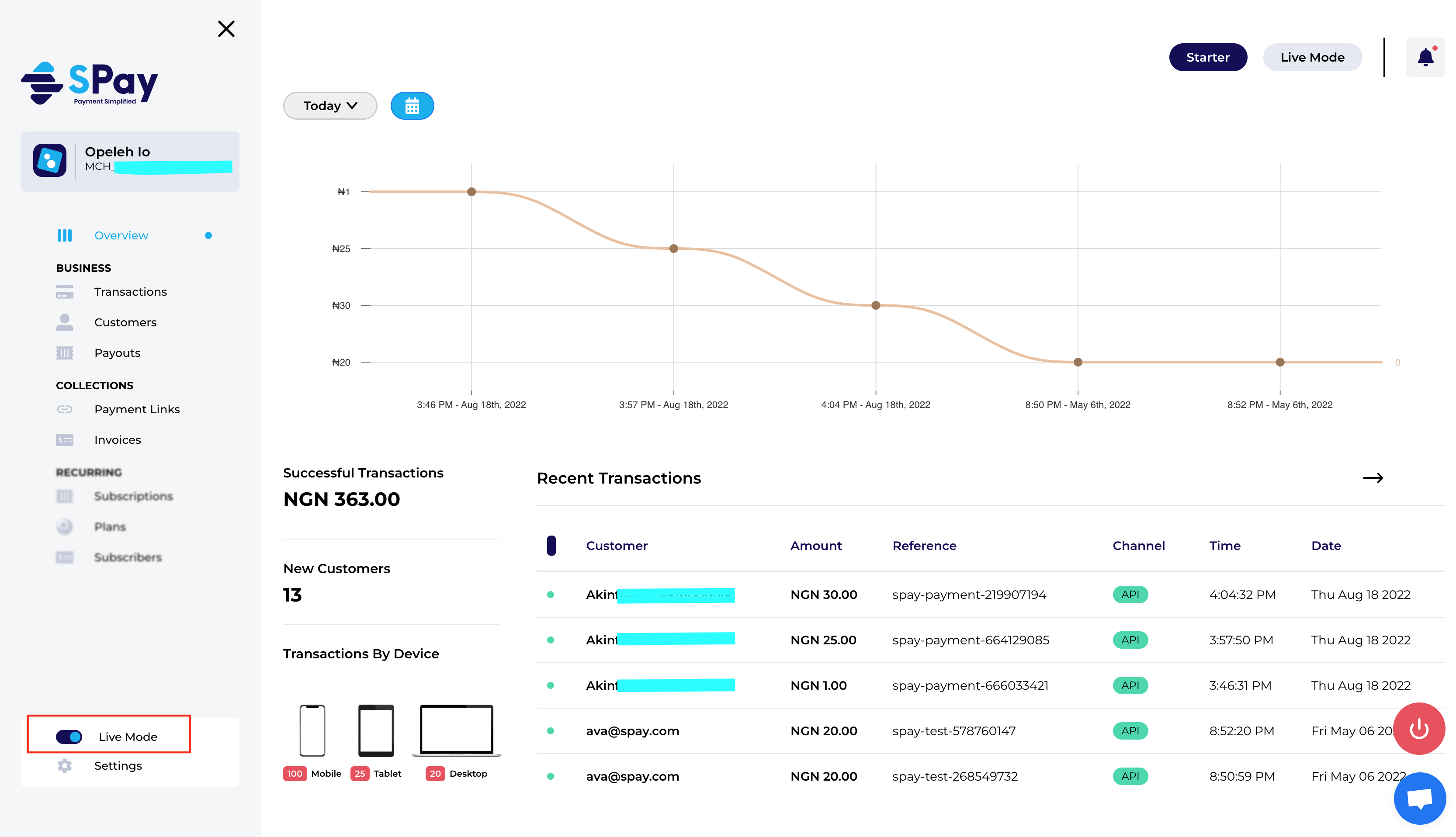This screenshot has height=837, width=1456.
Task: Click the Mobile phone device icon
Action: pyautogui.click(x=312, y=731)
